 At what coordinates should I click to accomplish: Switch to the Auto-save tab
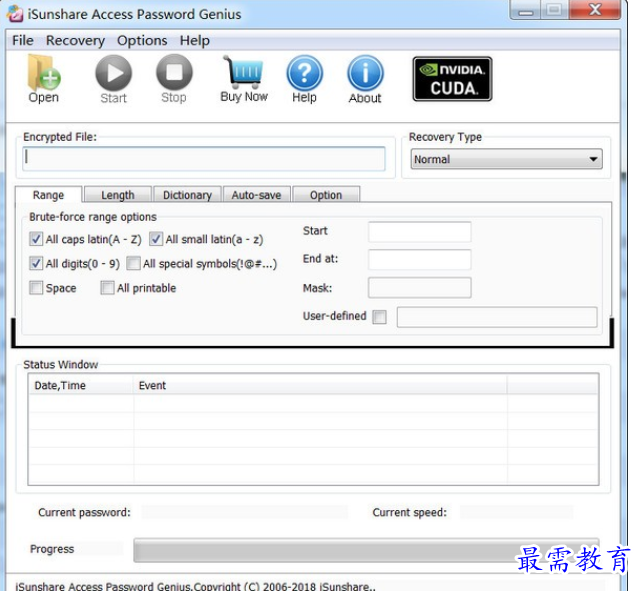[x=257, y=195]
